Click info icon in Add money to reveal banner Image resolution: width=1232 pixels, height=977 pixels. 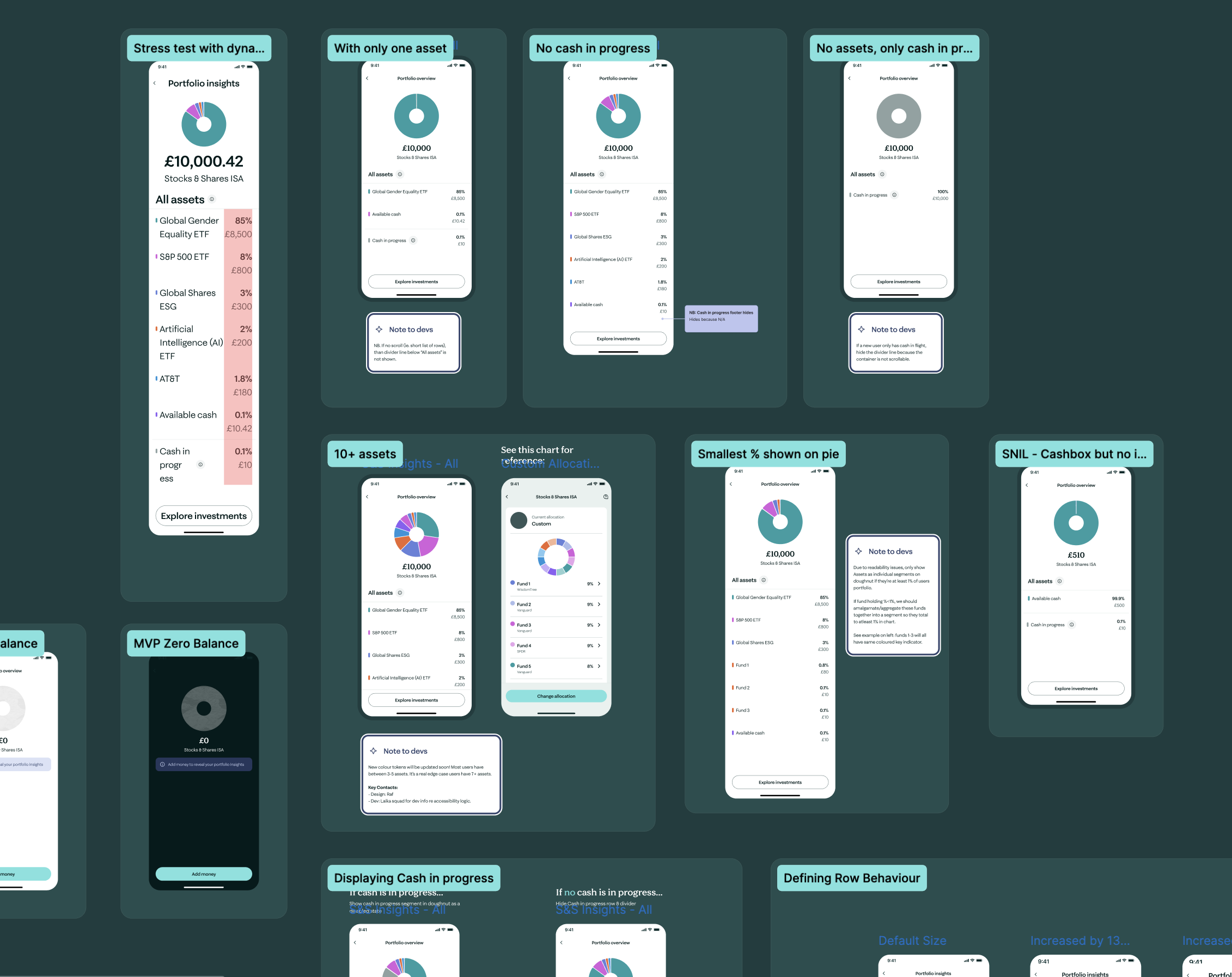162,765
